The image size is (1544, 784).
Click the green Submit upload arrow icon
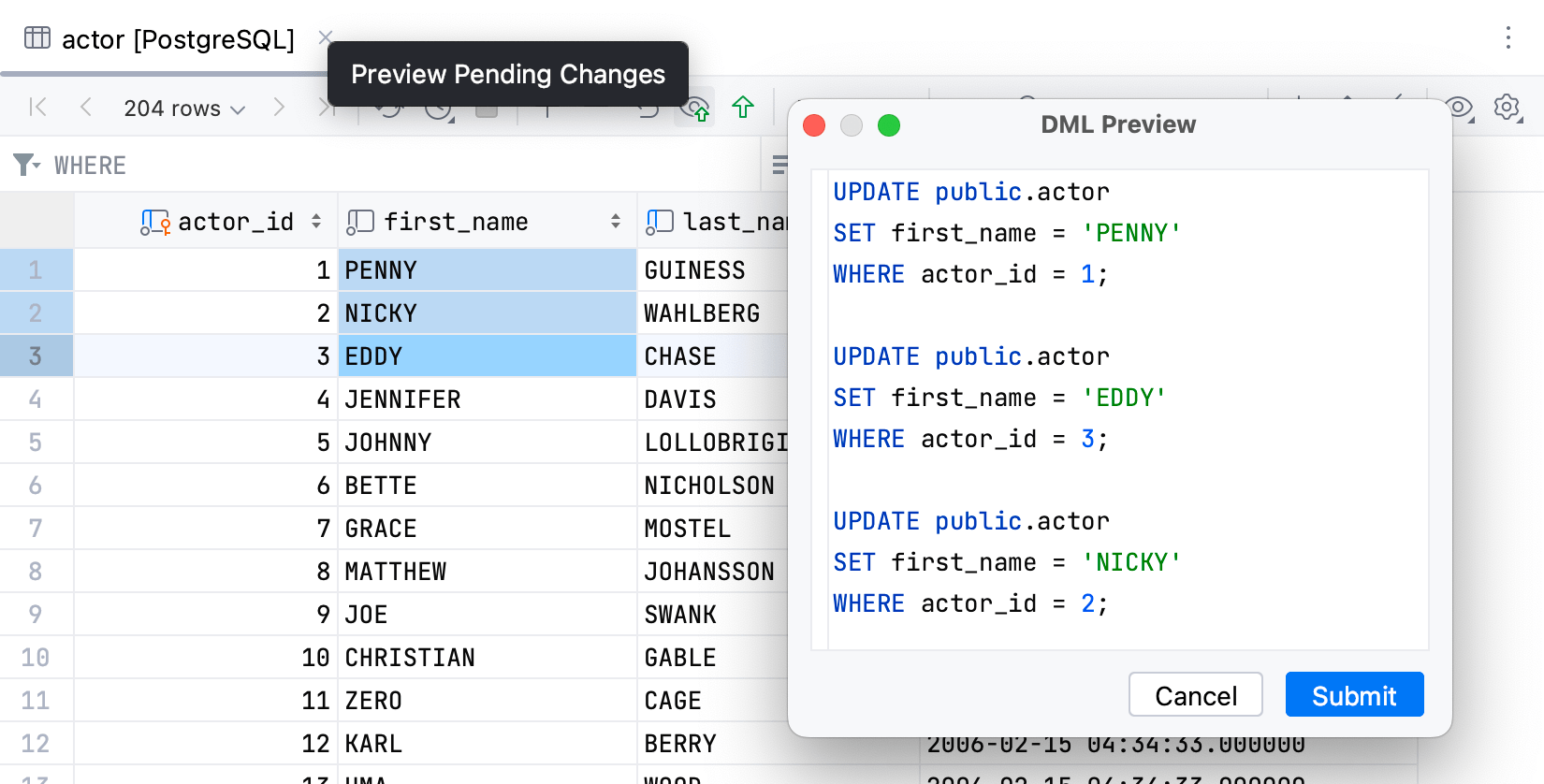point(743,108)
